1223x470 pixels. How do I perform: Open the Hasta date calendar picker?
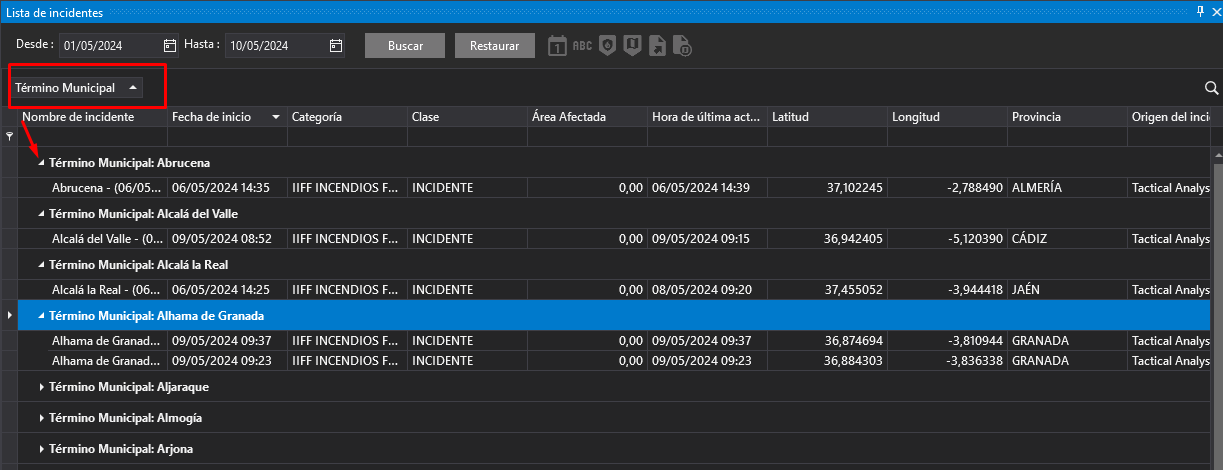pos(336,46)
